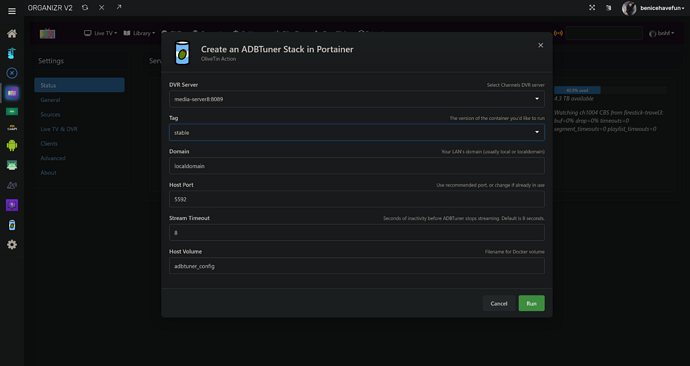Open the purple square sidebar tab

click(12, 205)
